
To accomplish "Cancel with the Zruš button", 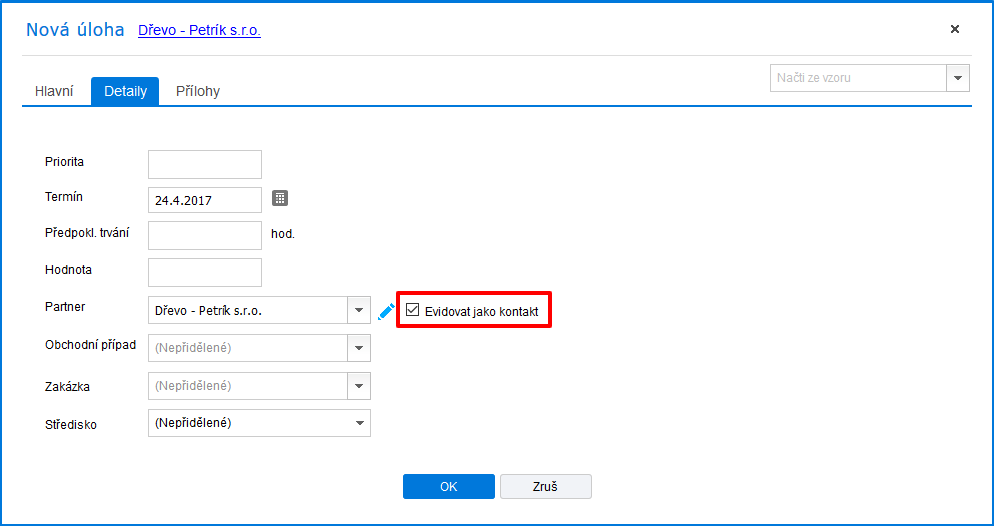I will (x=546, y=487).
